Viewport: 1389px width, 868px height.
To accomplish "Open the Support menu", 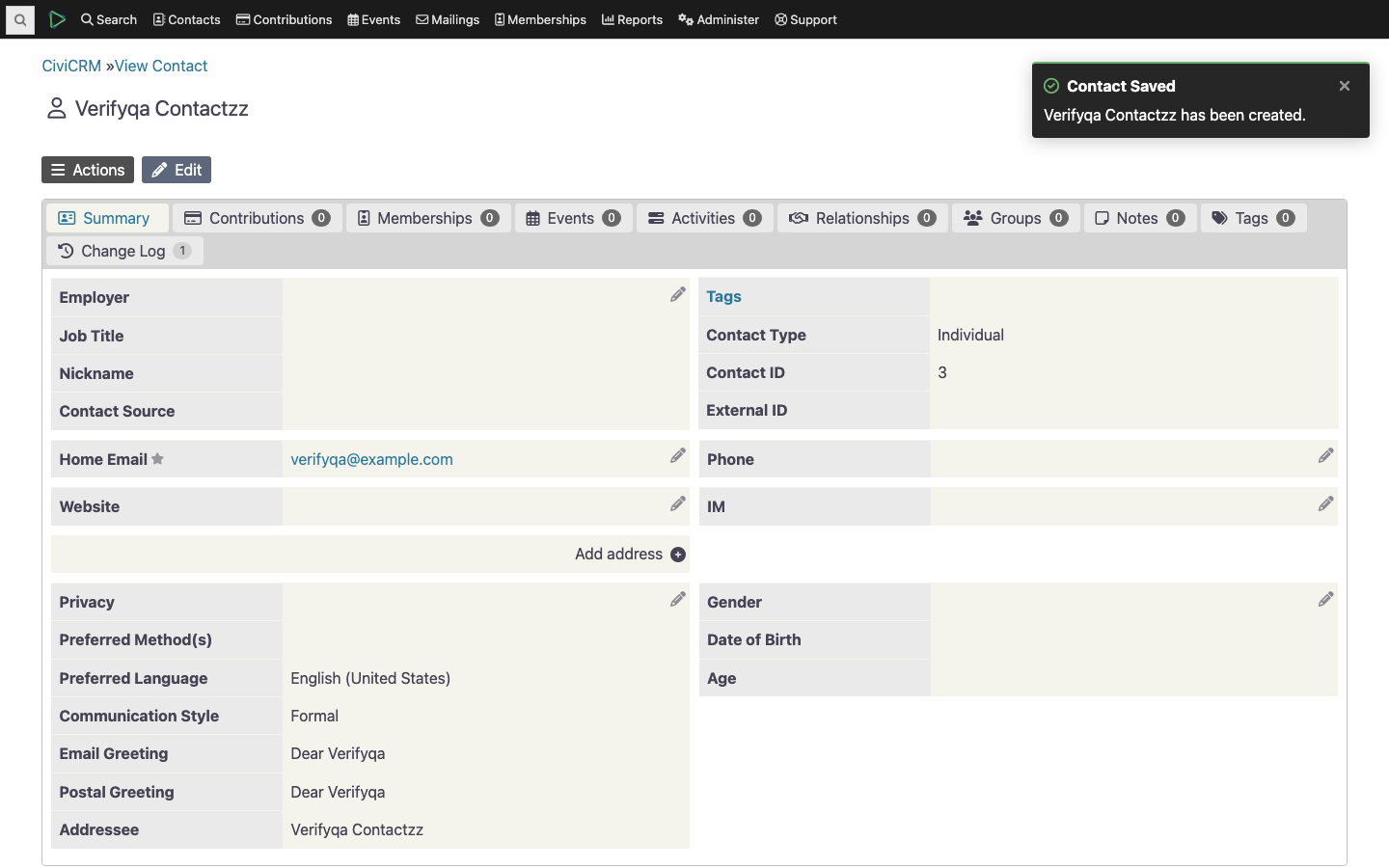I will click(805, 19).
